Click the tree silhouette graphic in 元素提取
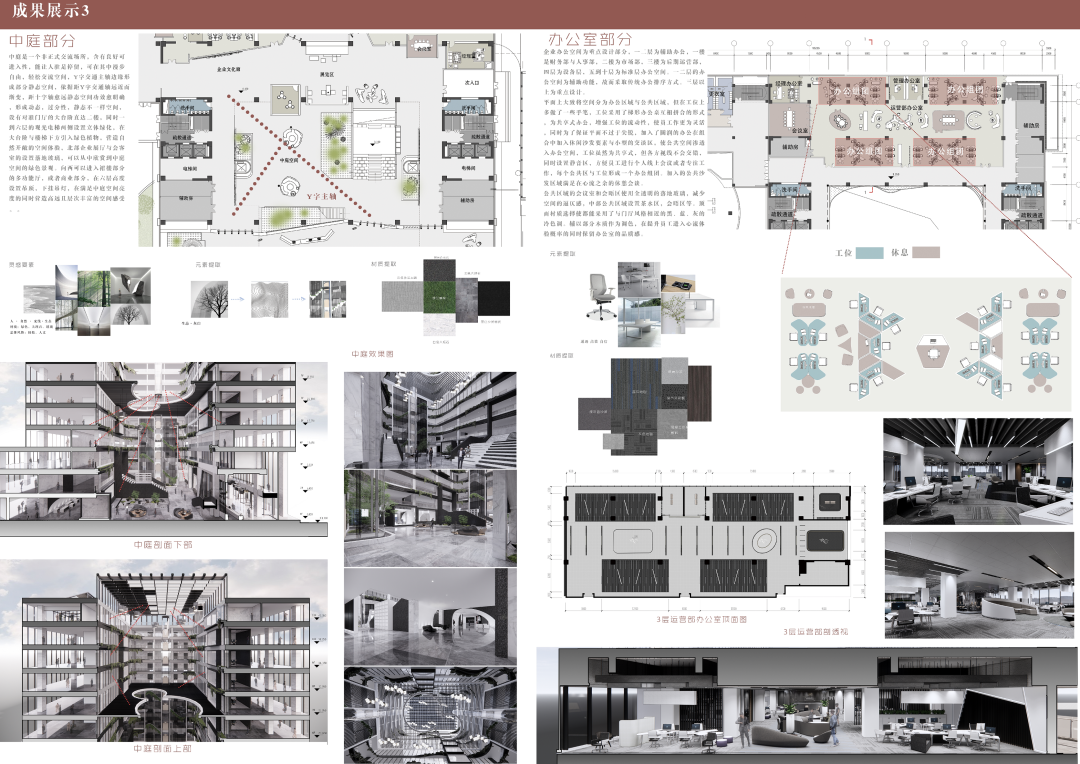 [208, 298]
